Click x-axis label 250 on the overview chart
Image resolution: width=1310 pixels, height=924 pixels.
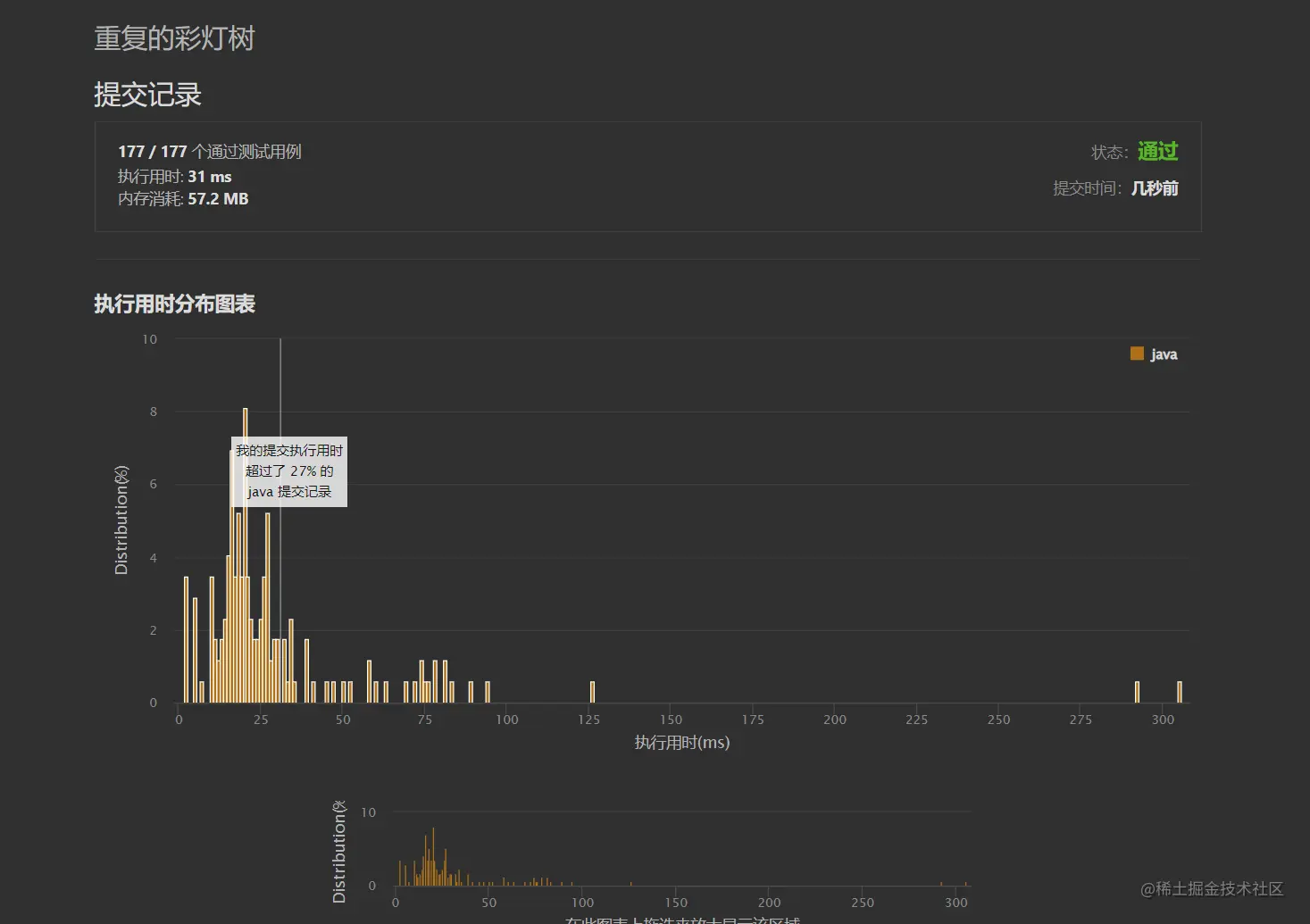coord(863,903)
